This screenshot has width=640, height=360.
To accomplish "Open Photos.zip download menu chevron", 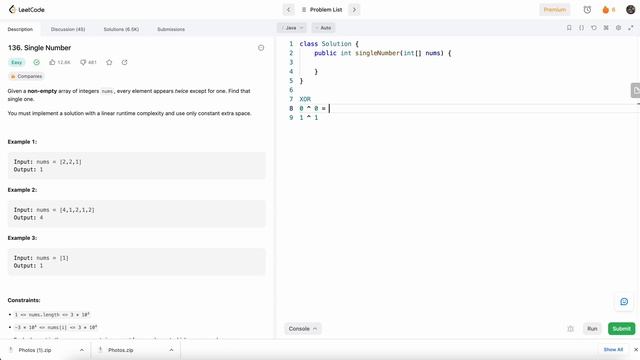I will (x=171, y=350).
